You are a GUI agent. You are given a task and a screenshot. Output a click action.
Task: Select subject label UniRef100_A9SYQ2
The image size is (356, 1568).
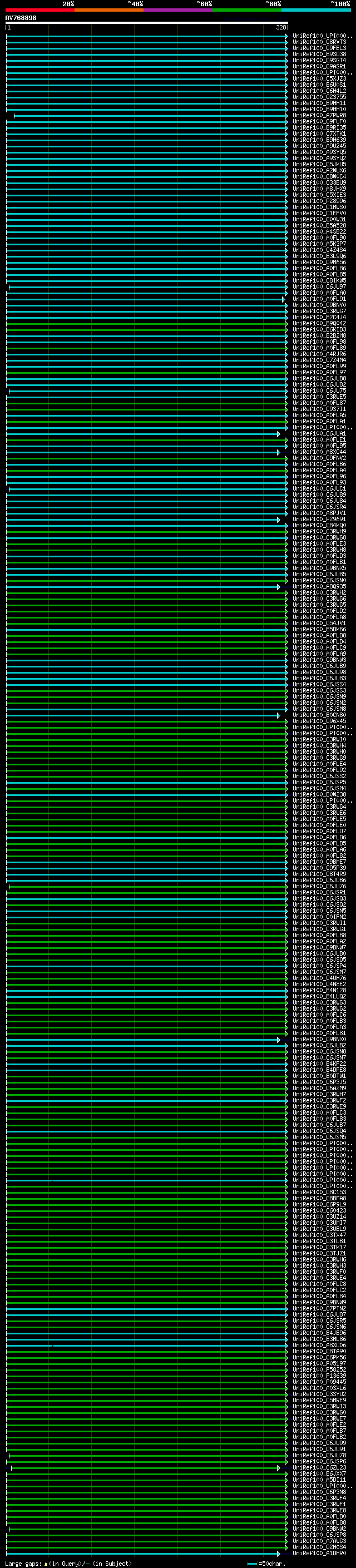[x=319, y=159]
